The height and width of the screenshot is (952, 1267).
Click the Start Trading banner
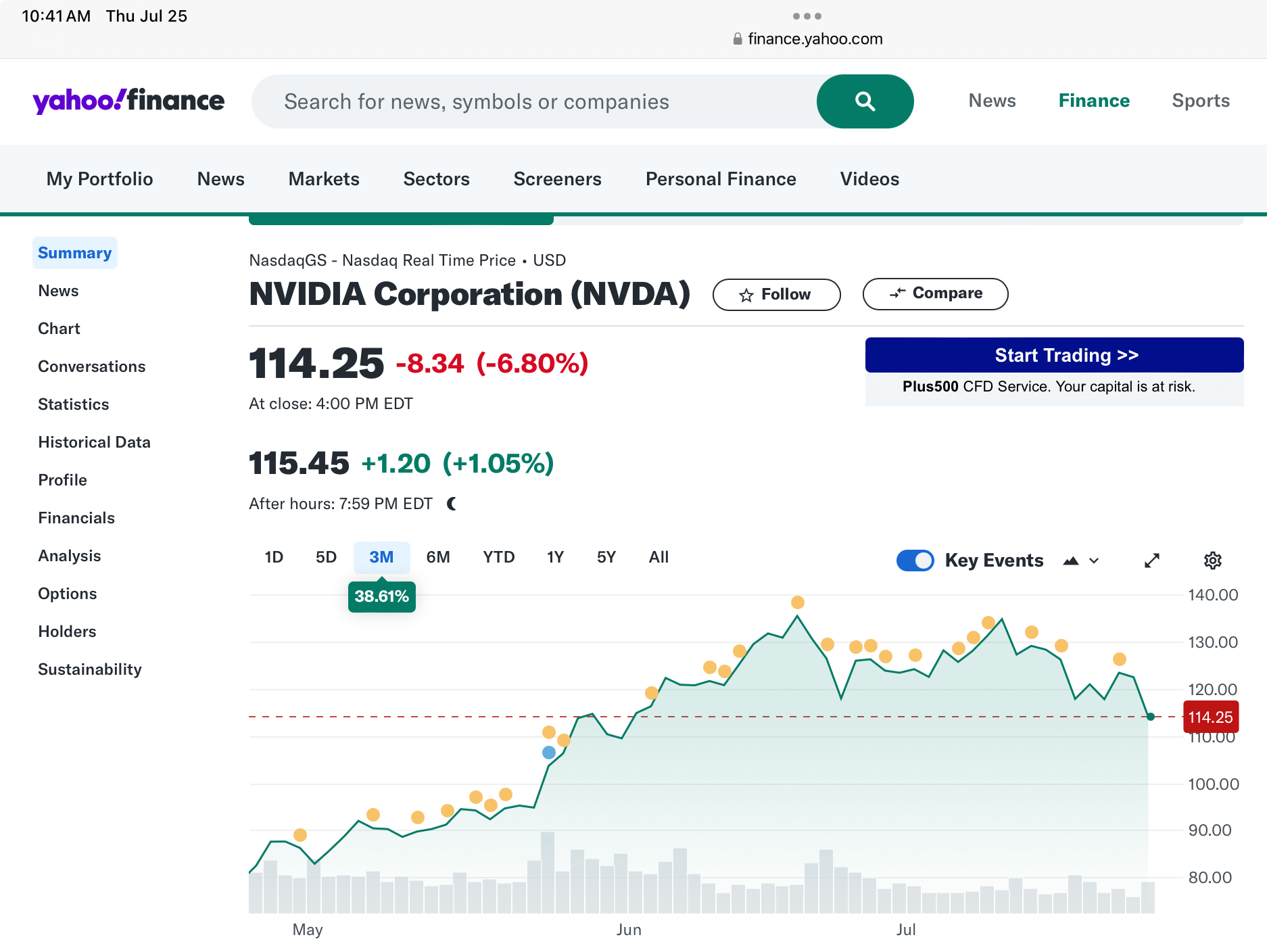click(1053, 356)
